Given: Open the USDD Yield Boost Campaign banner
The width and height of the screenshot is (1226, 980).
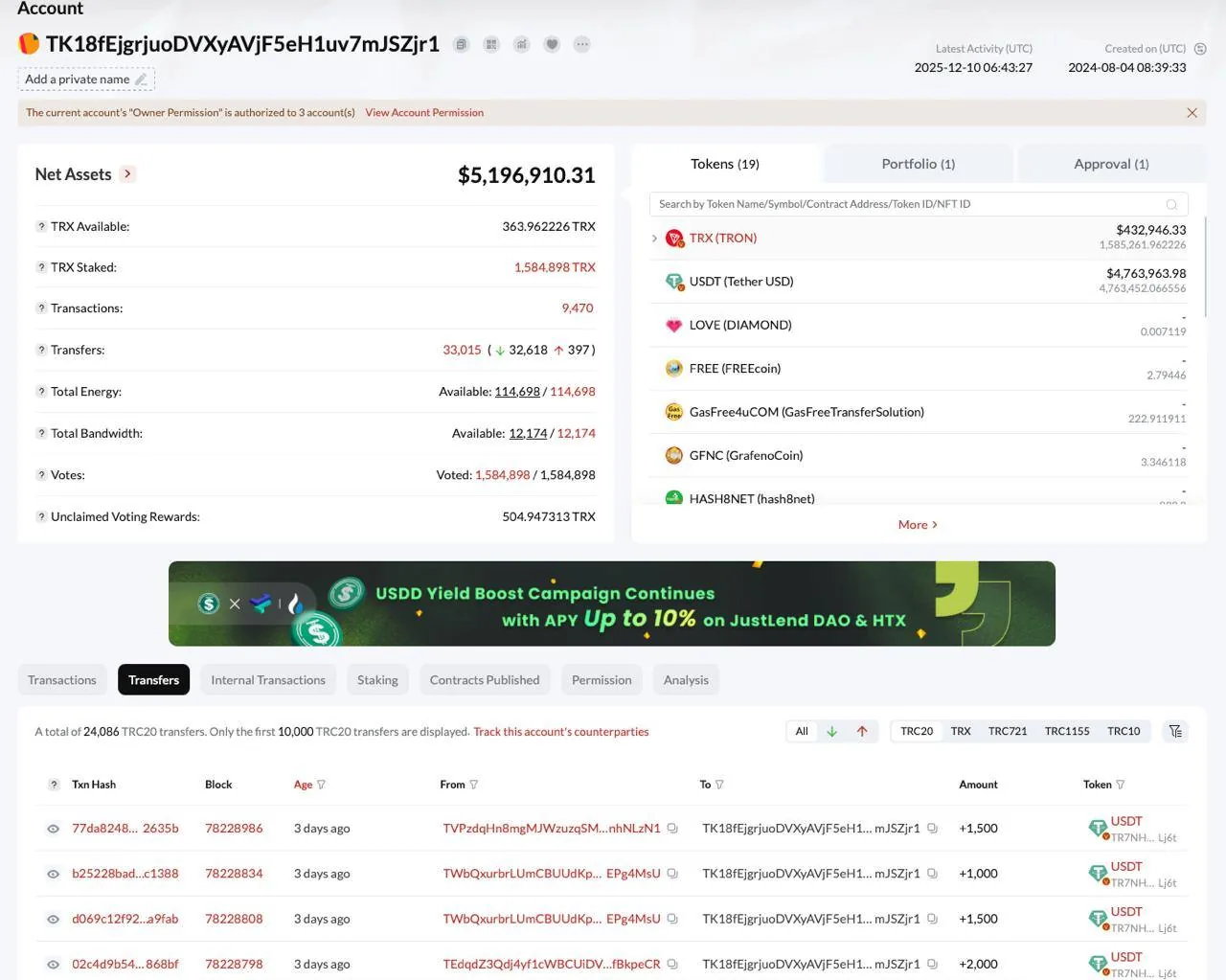Looking at the screenshot, I should 612,604.
